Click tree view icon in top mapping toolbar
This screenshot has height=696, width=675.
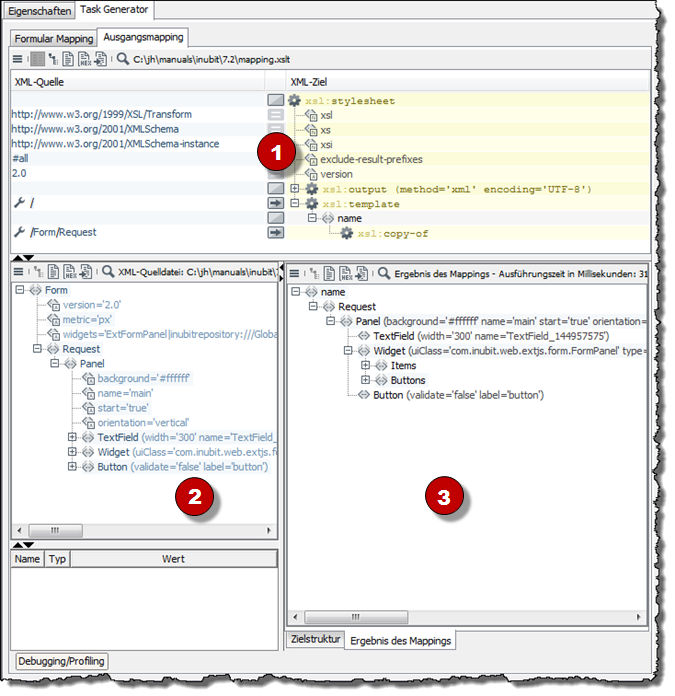pos(53,59)
